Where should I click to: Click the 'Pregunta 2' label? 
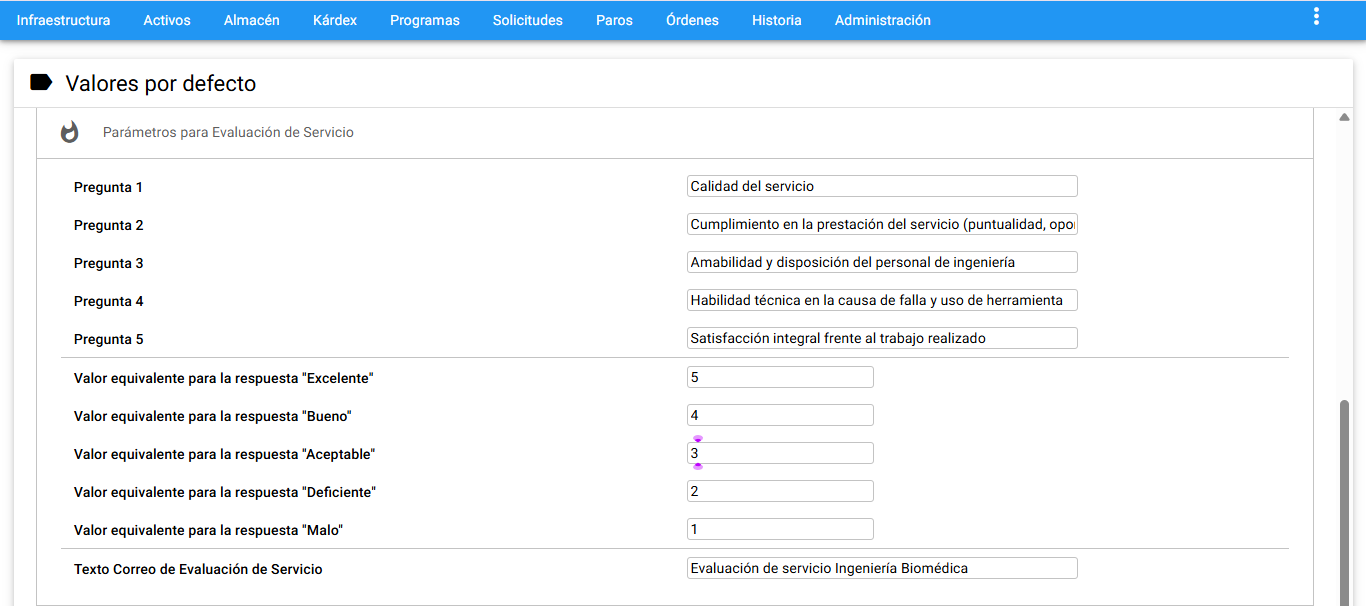109,225
